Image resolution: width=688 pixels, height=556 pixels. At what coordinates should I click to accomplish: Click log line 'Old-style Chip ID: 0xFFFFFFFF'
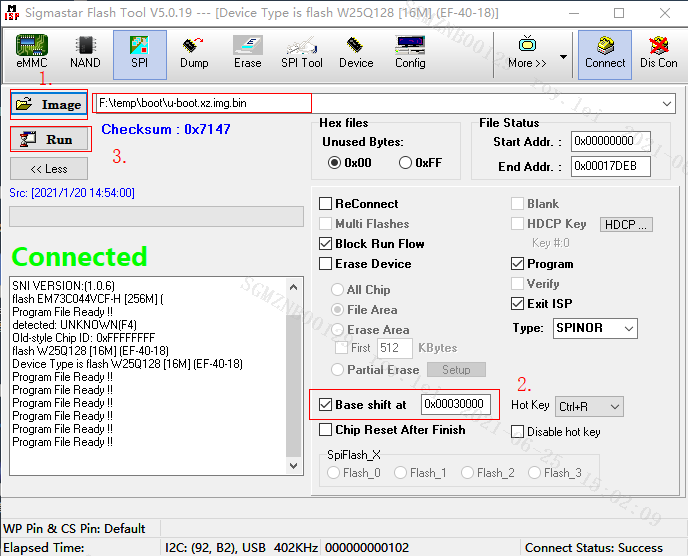[x=84, y=338]
